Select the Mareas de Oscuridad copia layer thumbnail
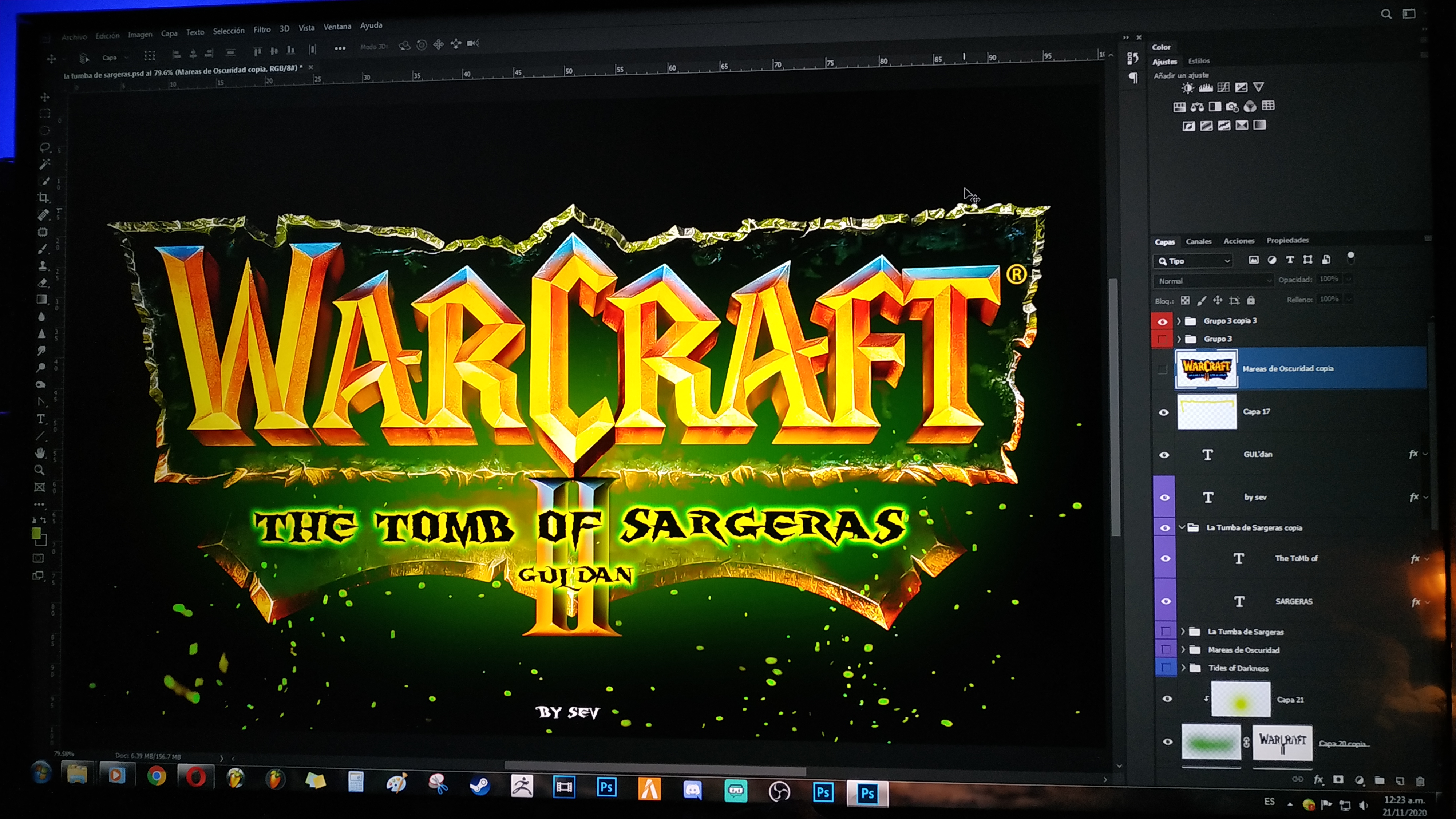Screen dimensions: 1456x819 click(x=1206, y=369)
